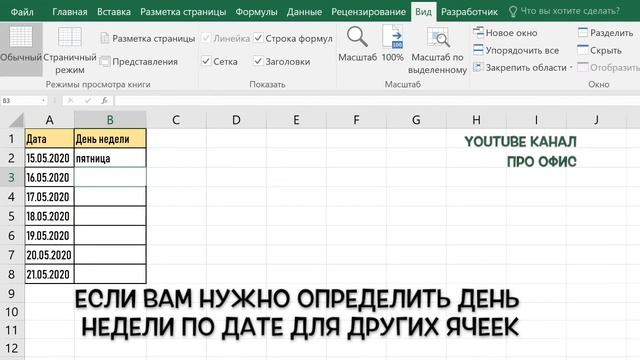Switch to the Главная tab

(70, 11)
